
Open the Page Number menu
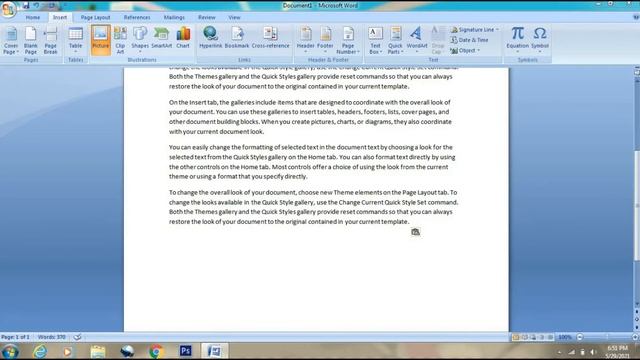click(348, 40)
